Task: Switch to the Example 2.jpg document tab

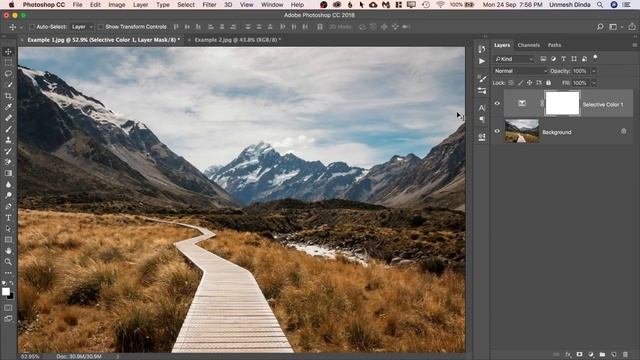Action: click(238, 40)
